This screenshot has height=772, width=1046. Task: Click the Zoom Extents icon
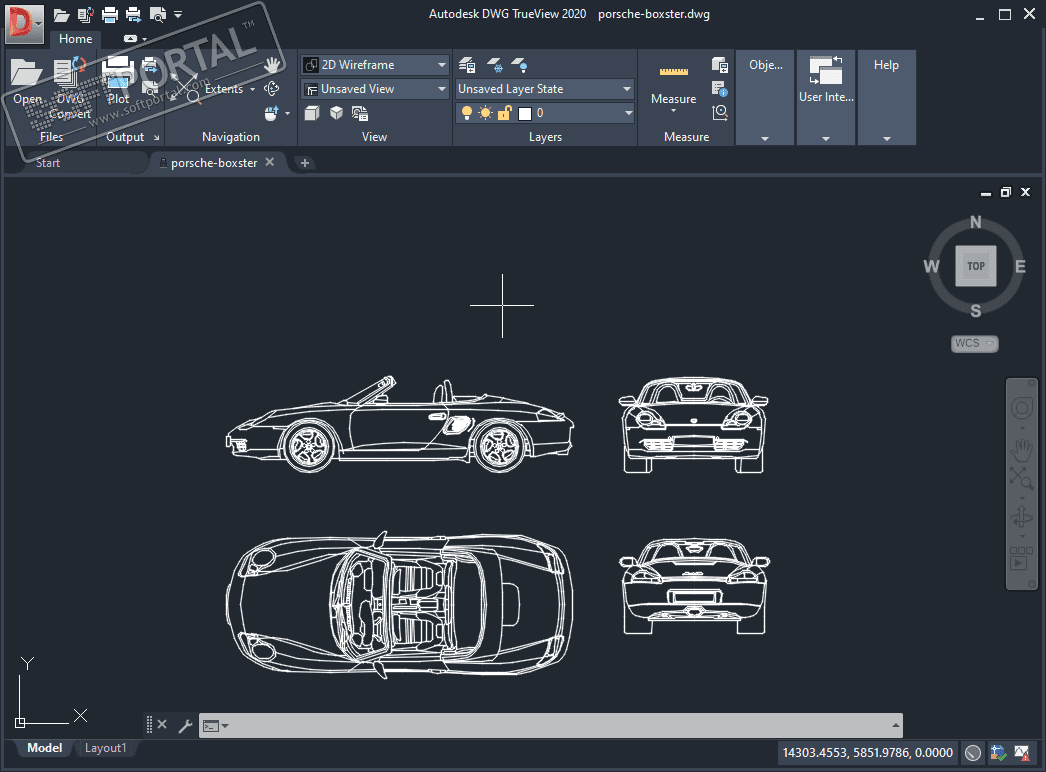coord(185,88)
